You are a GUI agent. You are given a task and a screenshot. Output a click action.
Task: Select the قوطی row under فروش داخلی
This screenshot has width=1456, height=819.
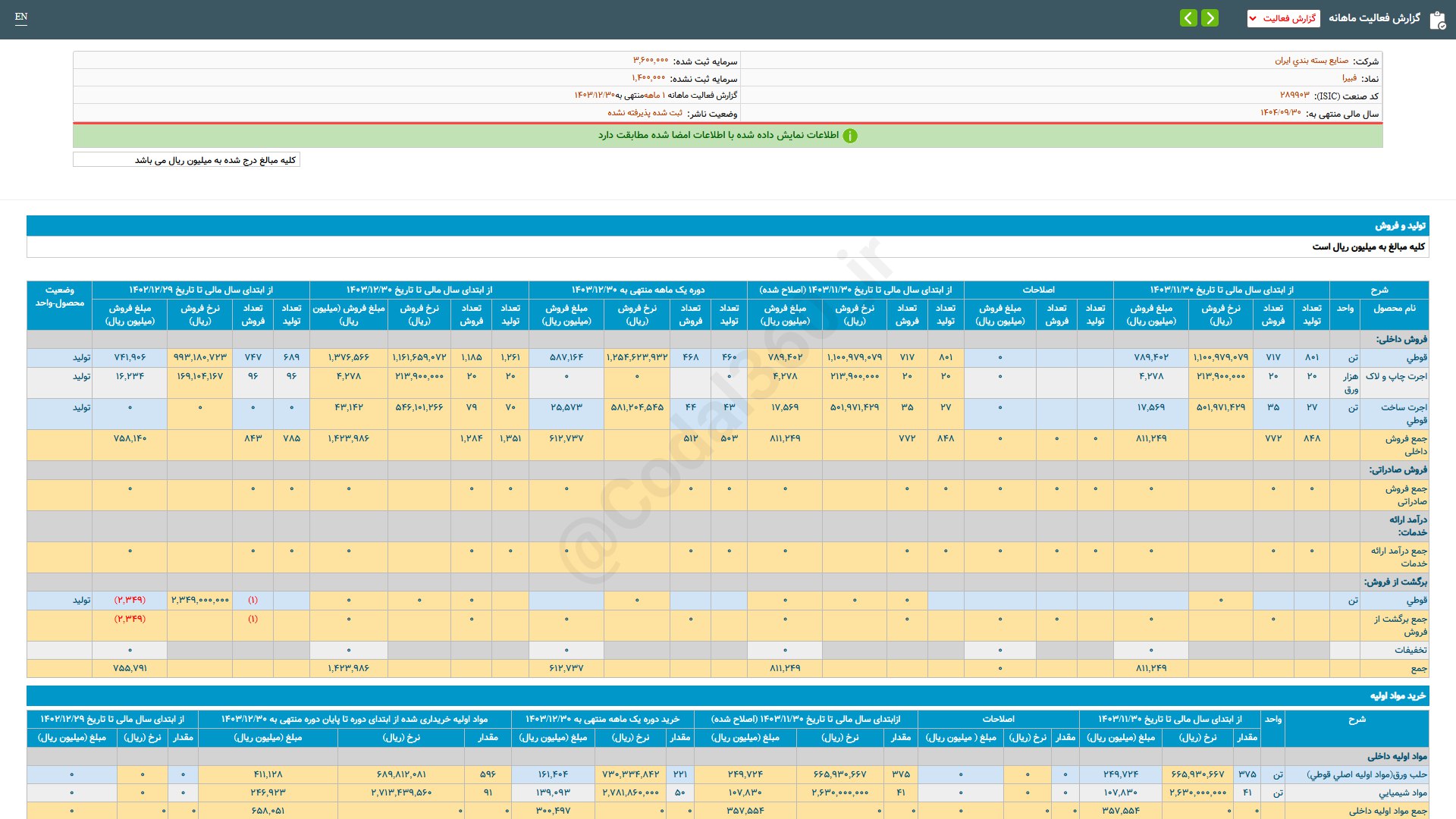coord(1416,357)
